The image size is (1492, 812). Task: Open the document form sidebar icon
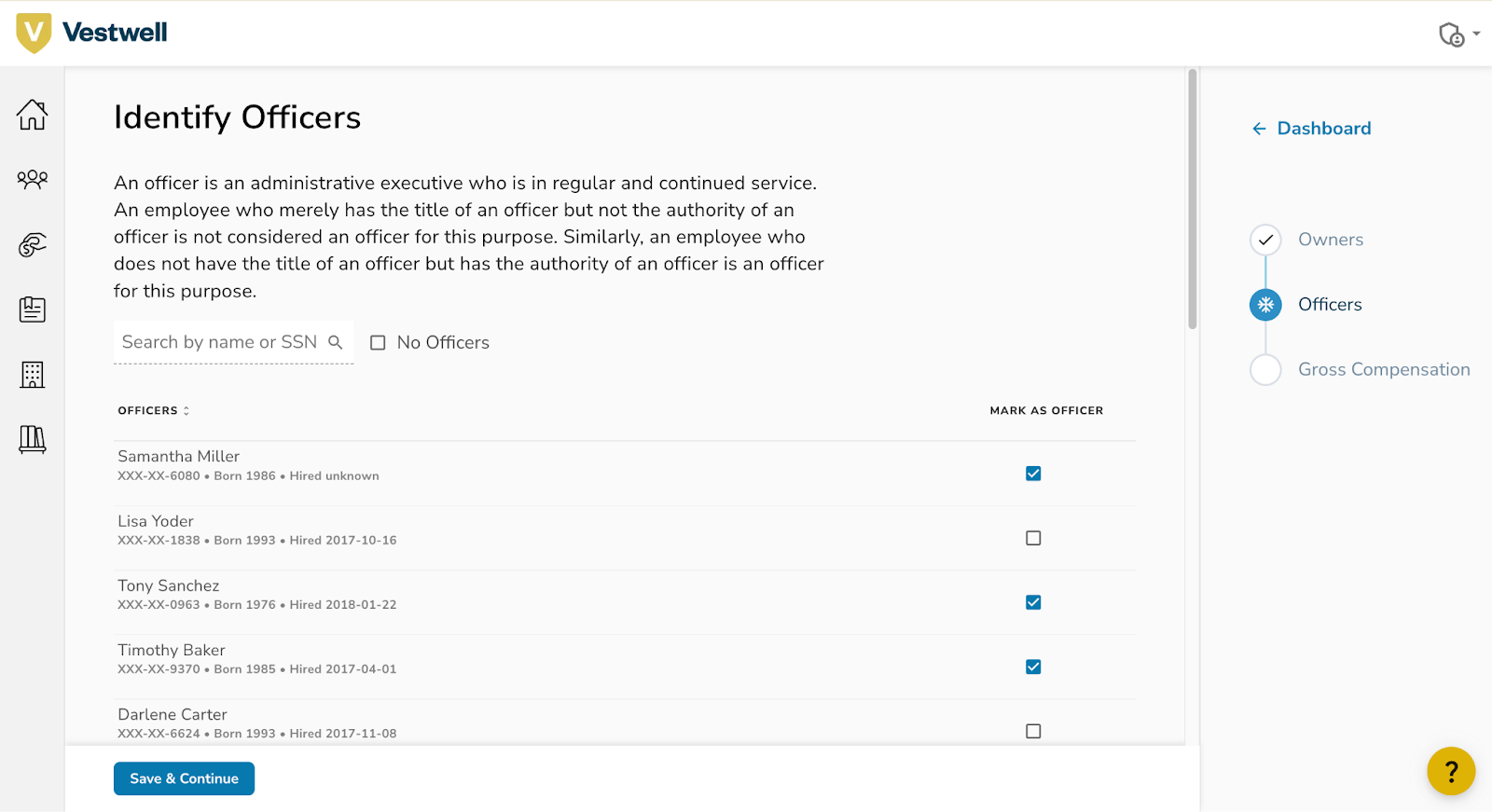click(x=33, y=310)
